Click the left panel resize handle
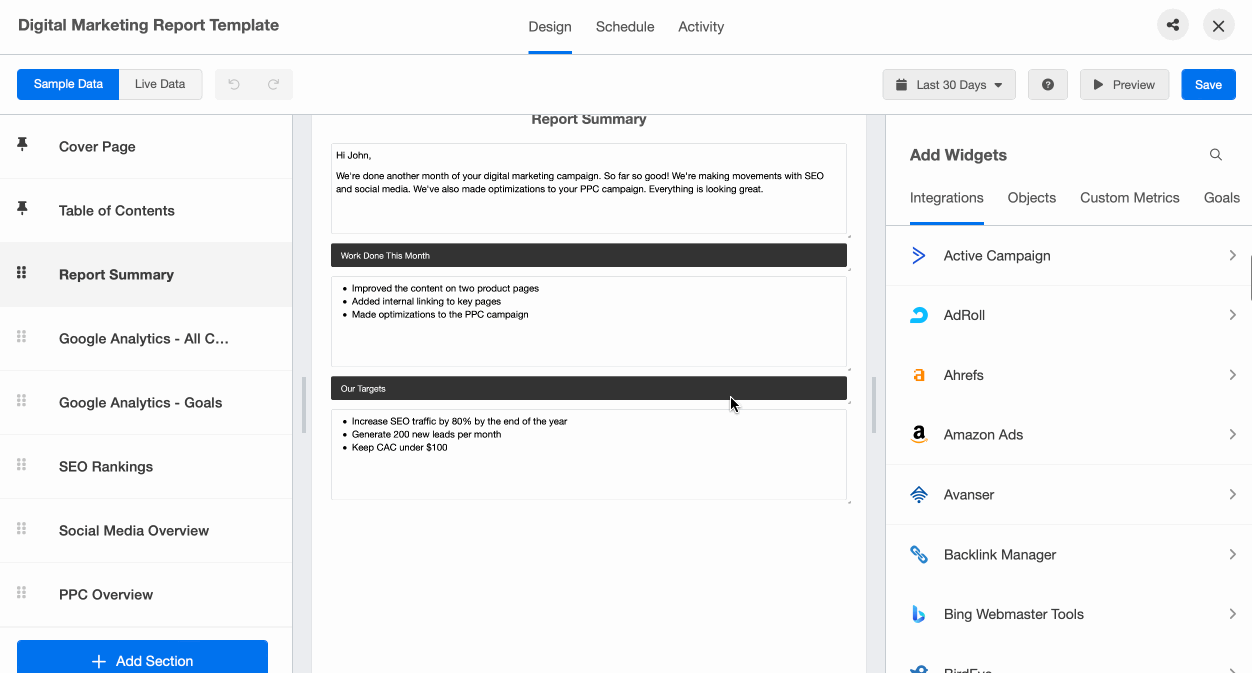Image resolution: width=1252 pixels, height=673 pixels. coord(304,405)
